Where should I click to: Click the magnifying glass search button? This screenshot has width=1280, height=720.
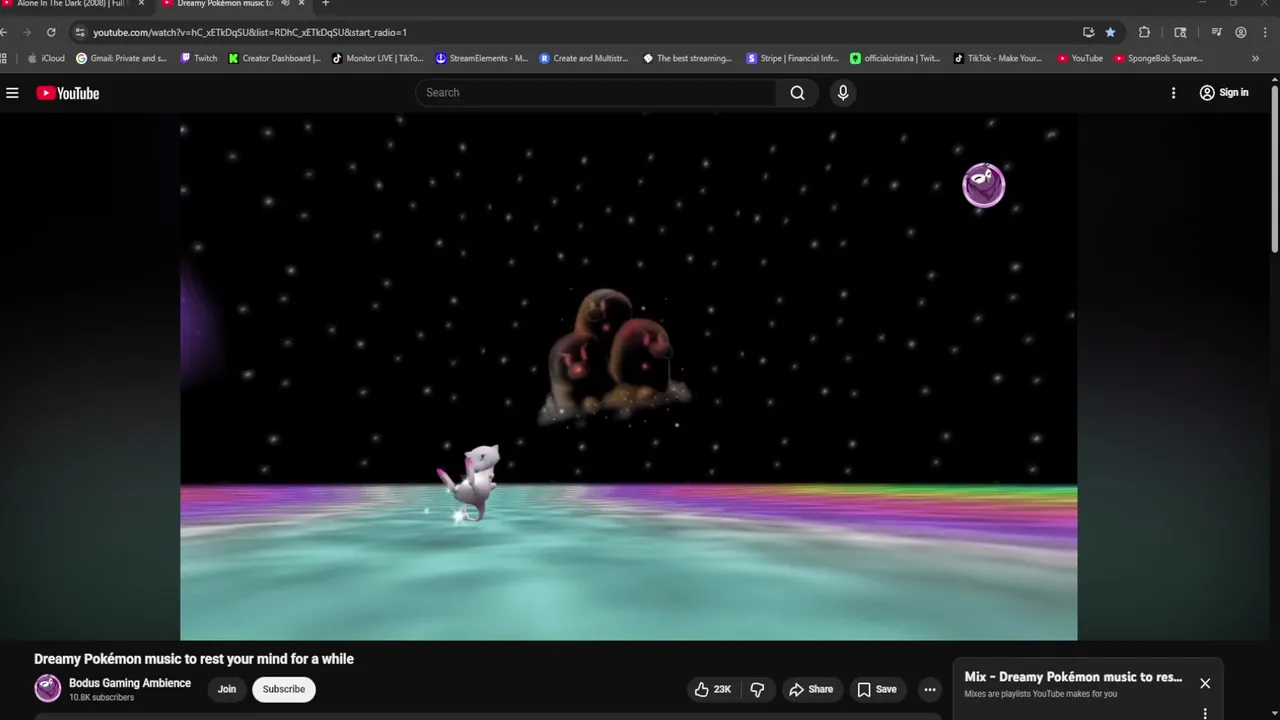pos(797,93)
